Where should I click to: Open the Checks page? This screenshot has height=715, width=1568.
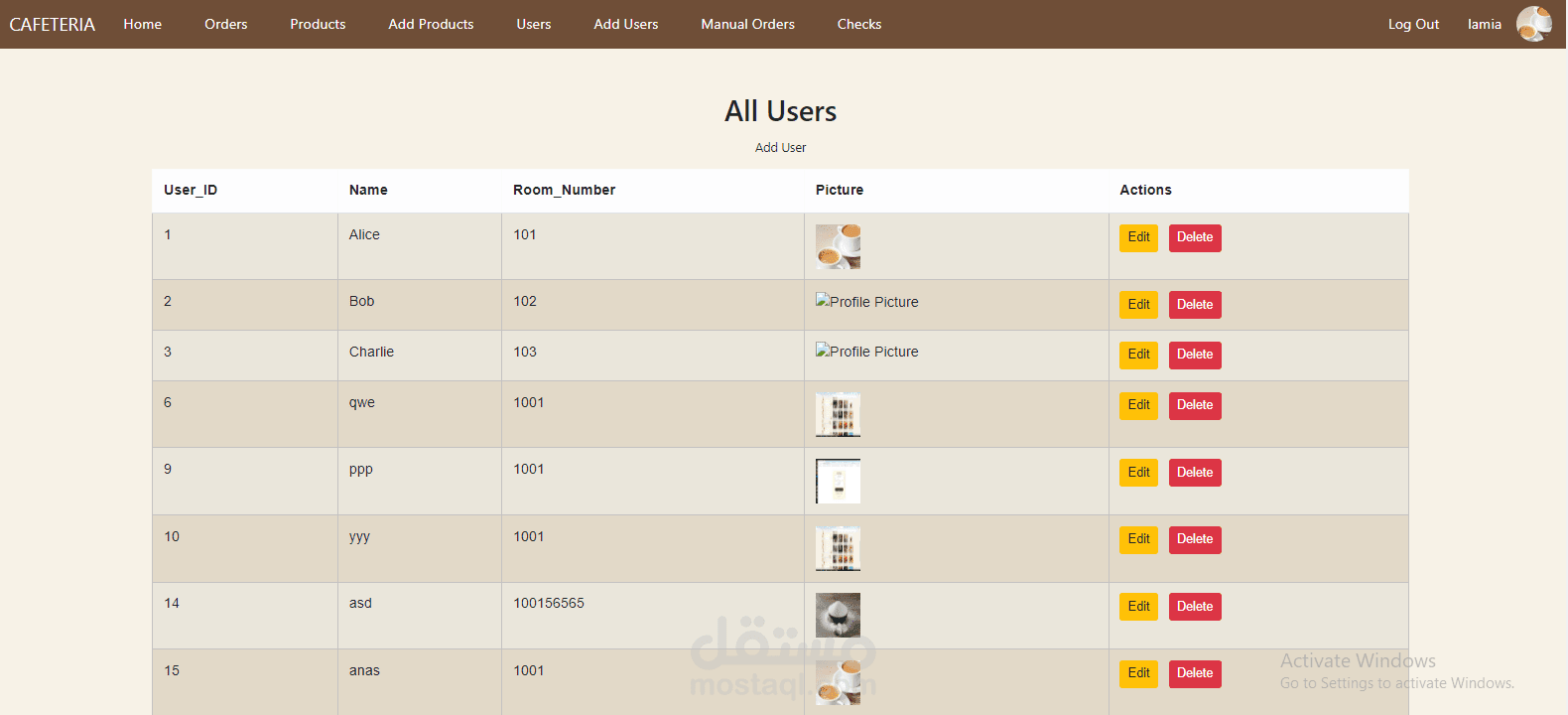coord(859,24)
